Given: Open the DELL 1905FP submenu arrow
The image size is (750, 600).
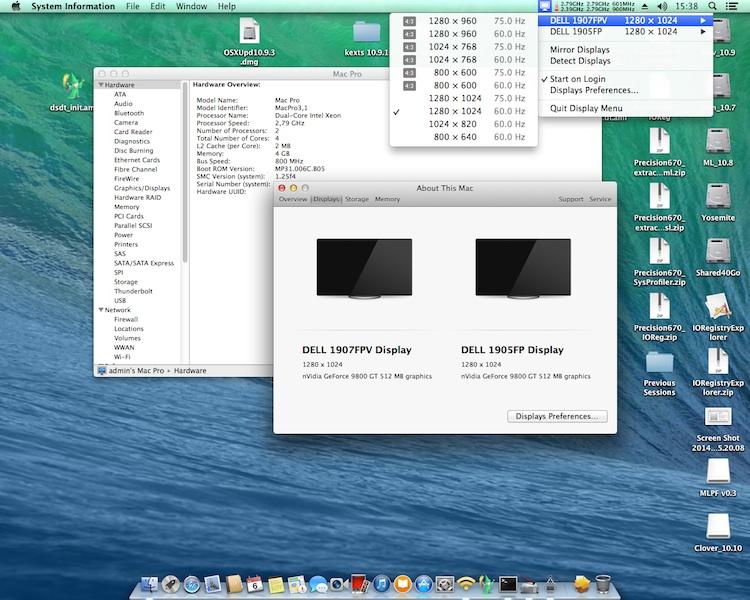Looking at the screenshot, I should (x=703, y=32).
